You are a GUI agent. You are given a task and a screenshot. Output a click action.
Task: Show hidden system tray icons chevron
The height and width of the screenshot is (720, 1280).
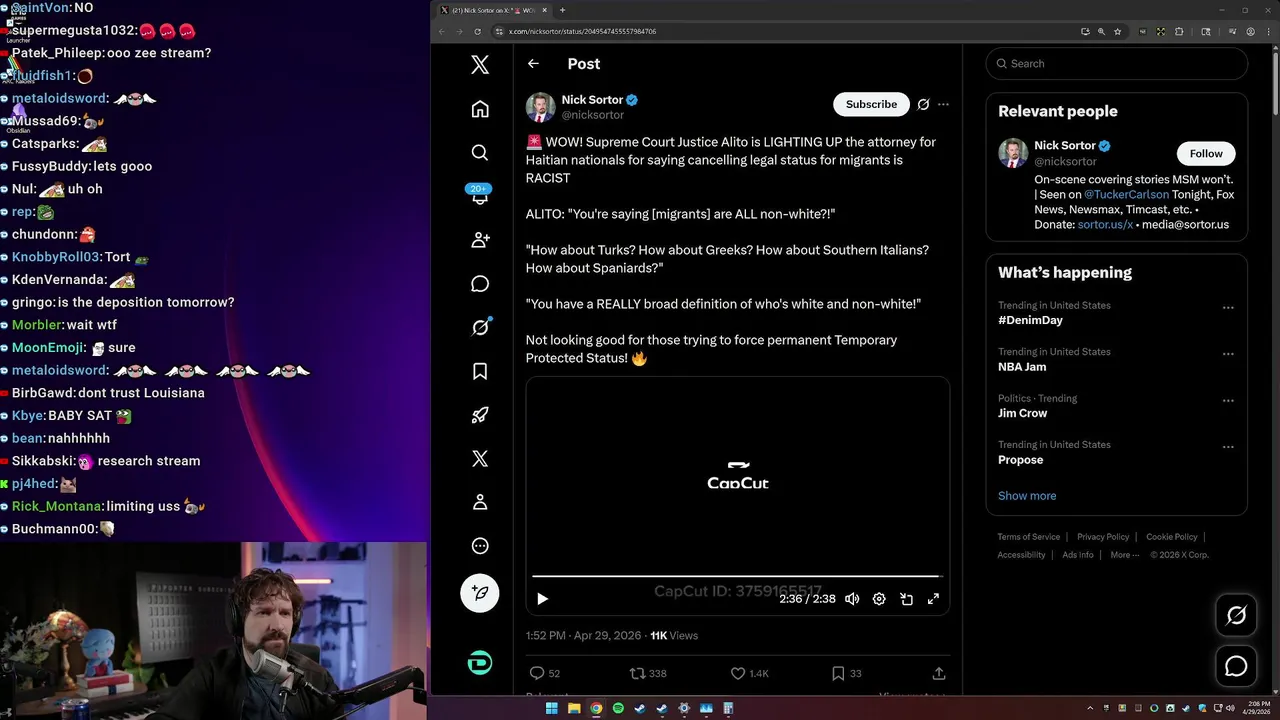tap(1090, 708)
